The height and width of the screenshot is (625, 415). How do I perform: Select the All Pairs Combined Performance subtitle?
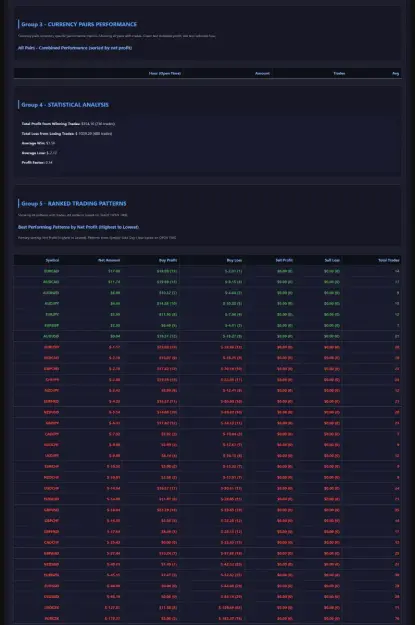point(75,48)
